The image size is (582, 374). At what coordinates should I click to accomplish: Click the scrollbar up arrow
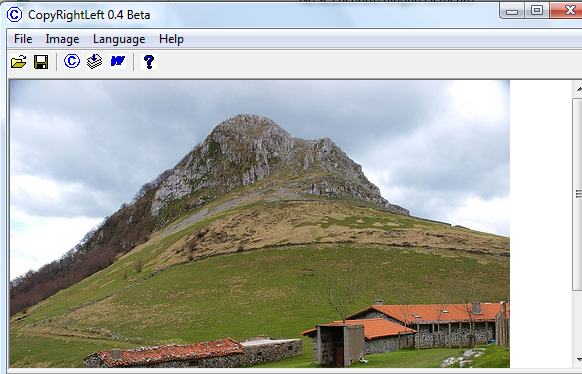(578, 89)
